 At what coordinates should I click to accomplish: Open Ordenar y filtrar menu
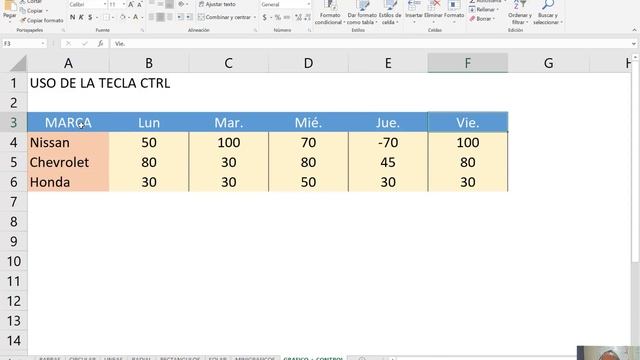click(x=520, y=13)
